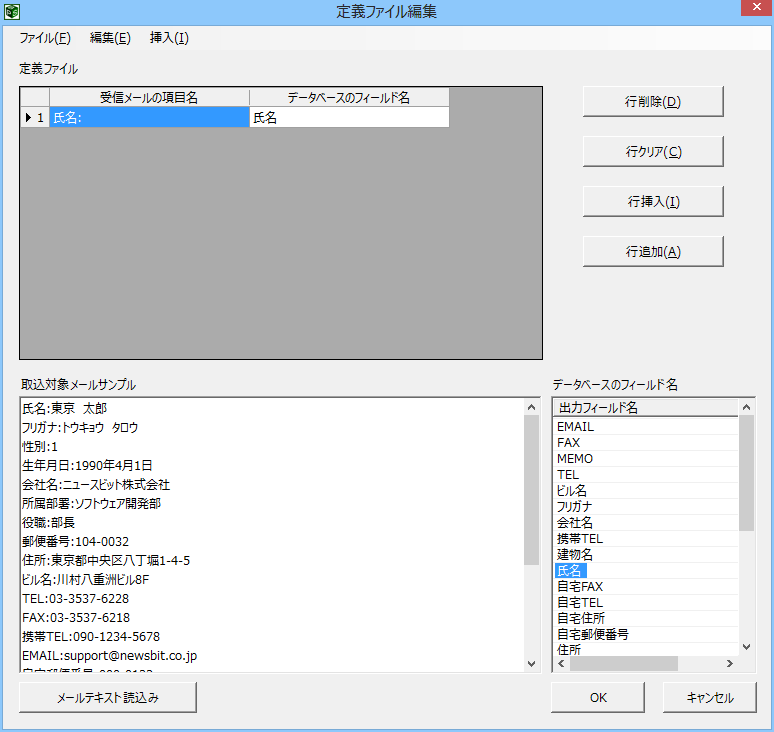Click メールテキスト読込み button

108,697
